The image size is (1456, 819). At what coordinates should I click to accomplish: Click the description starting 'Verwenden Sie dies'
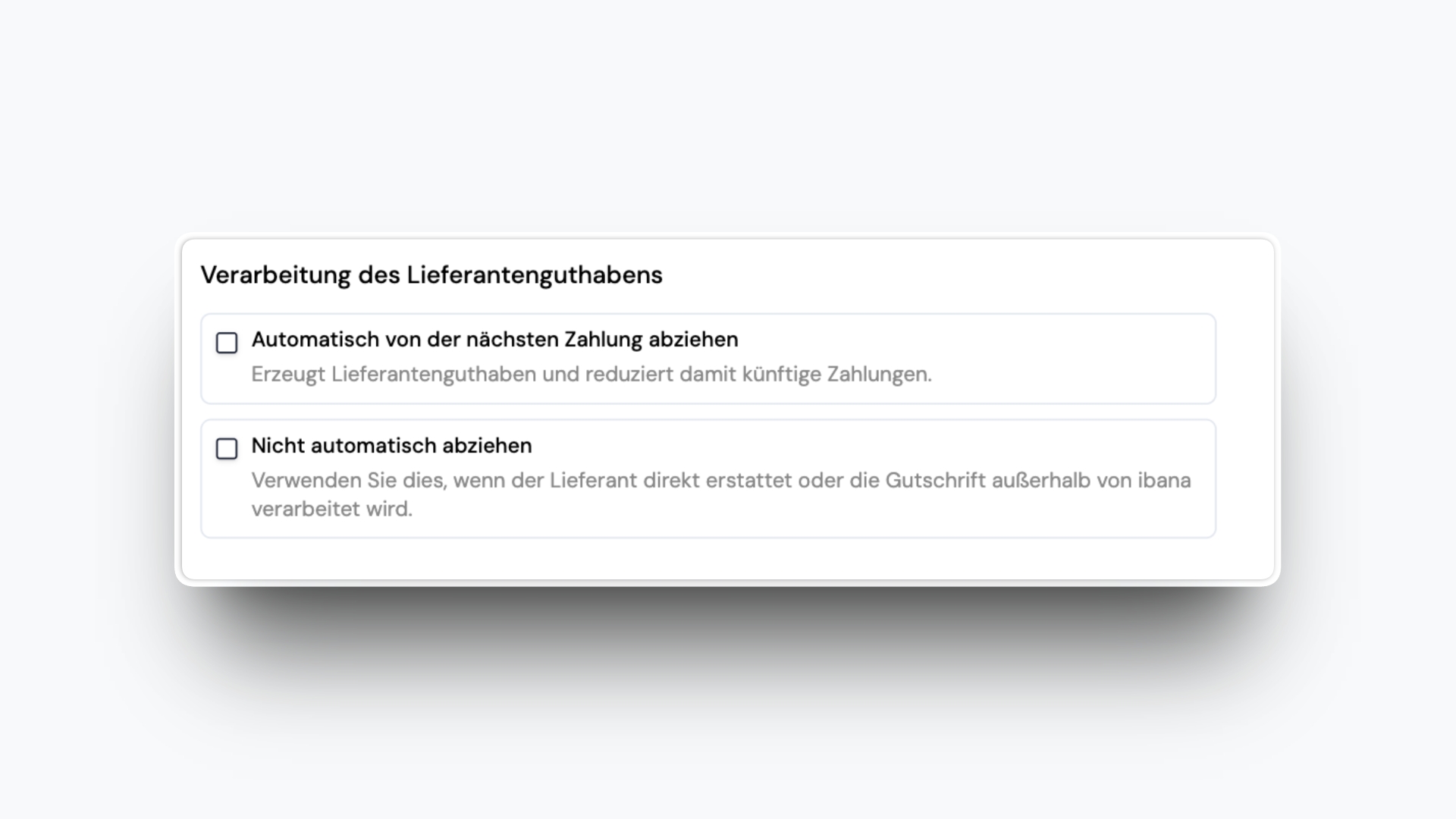tap(720, 481)
